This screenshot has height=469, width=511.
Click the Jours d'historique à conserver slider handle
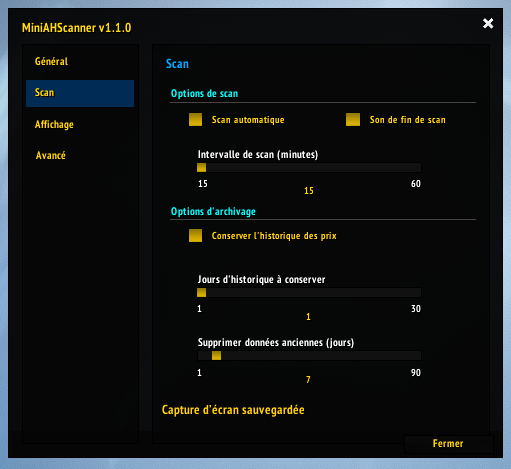pos(201,292)
